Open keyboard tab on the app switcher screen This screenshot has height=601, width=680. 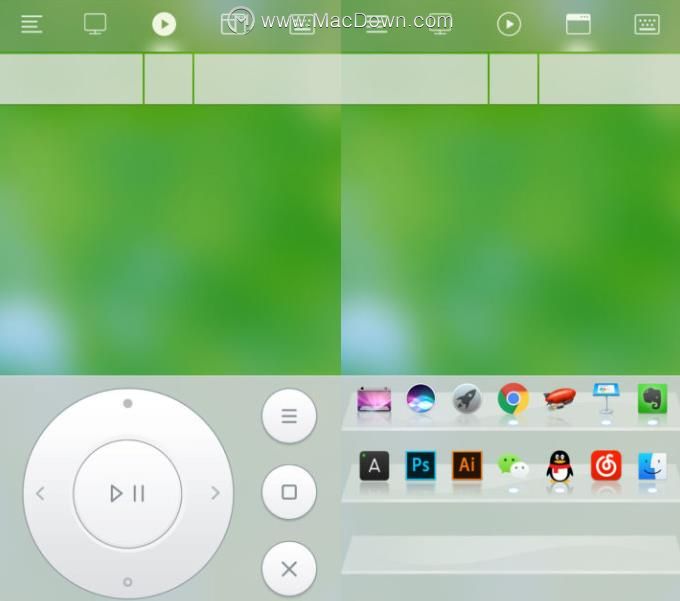[647, 24]
